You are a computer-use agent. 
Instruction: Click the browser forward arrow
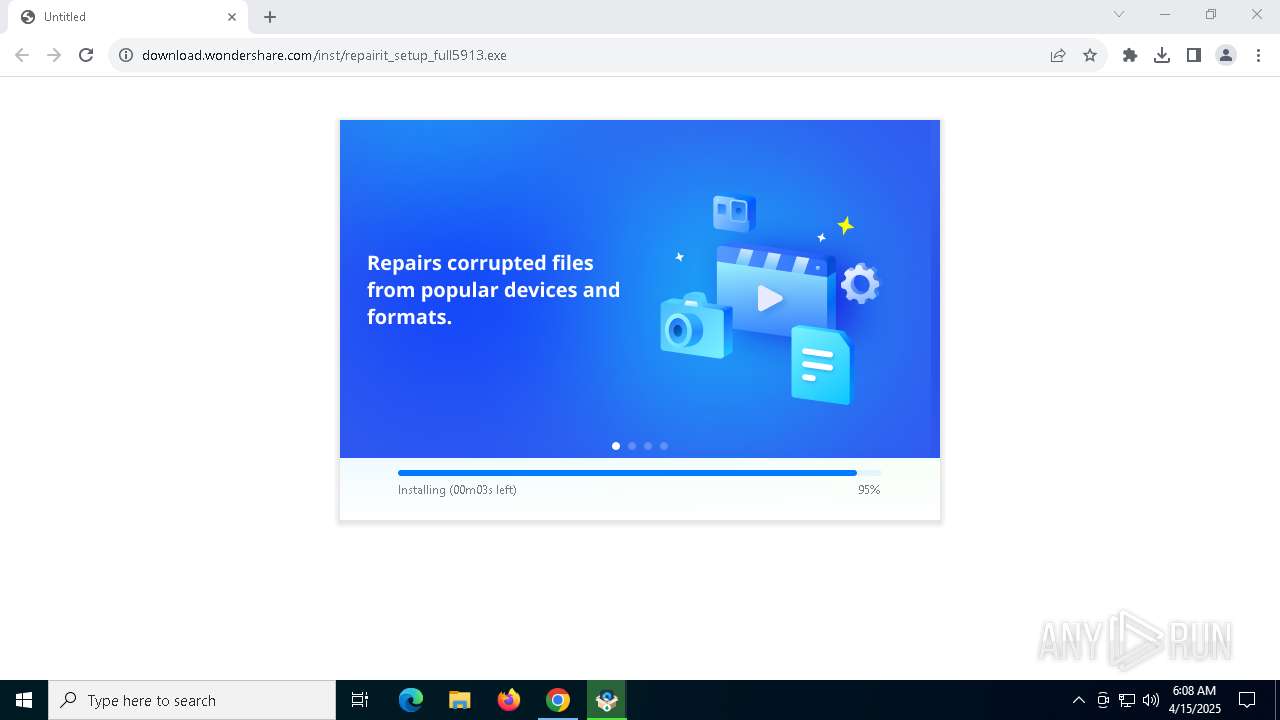54,55
